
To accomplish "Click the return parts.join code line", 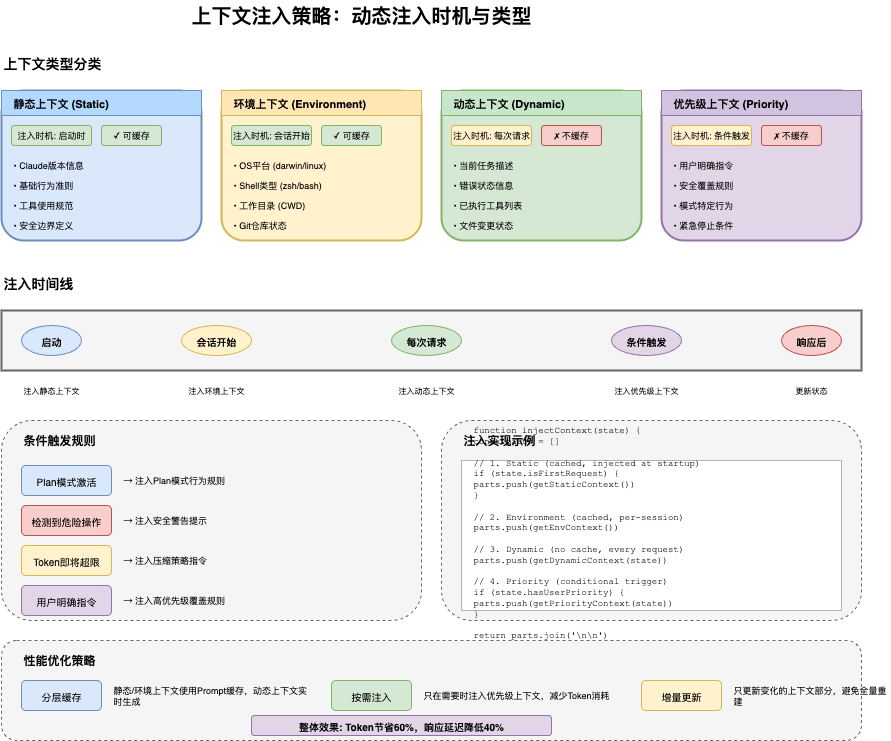I will pyautogui.click(x=540, y=635).
